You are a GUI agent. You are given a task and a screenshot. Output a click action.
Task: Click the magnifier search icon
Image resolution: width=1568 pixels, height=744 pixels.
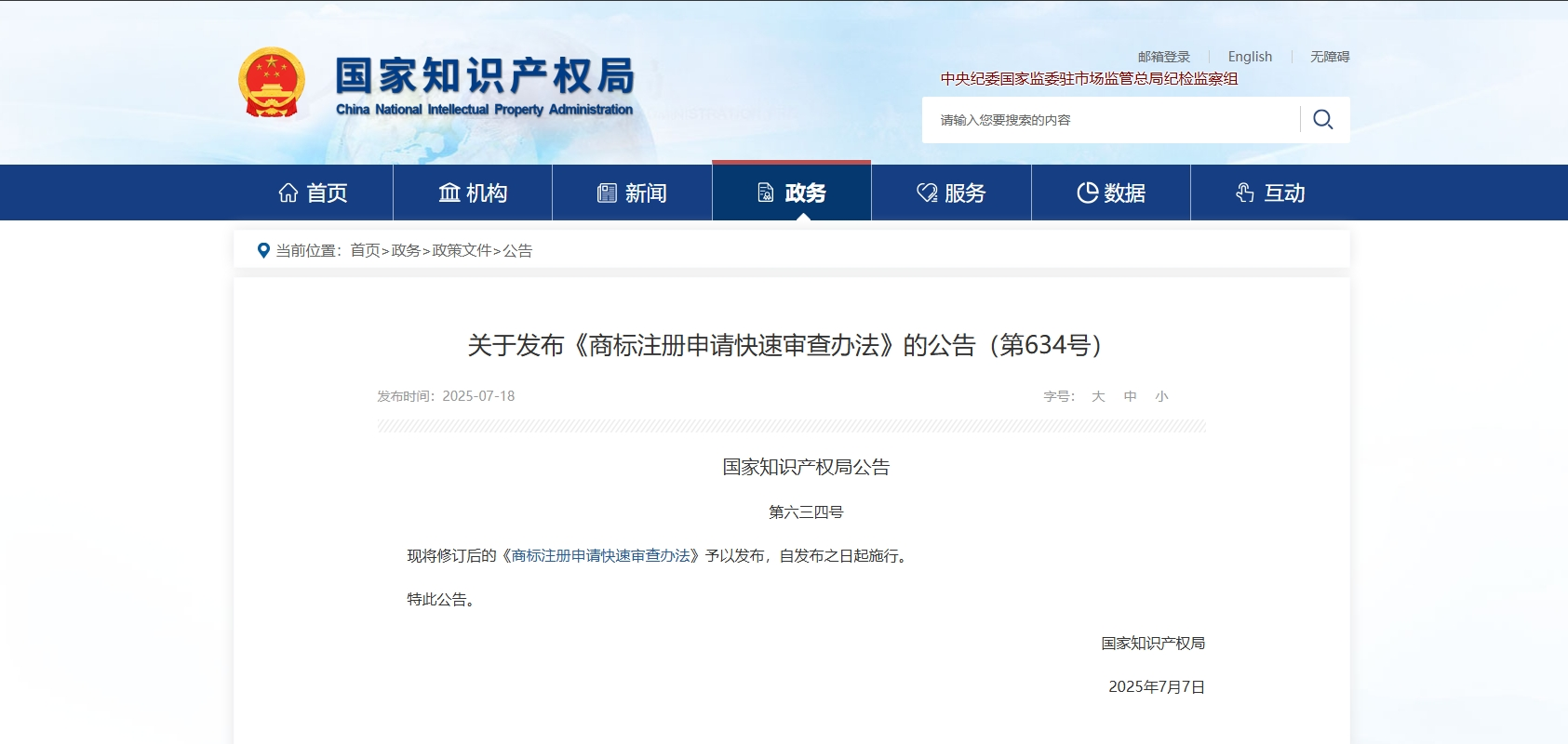[x=1322, y=120]
